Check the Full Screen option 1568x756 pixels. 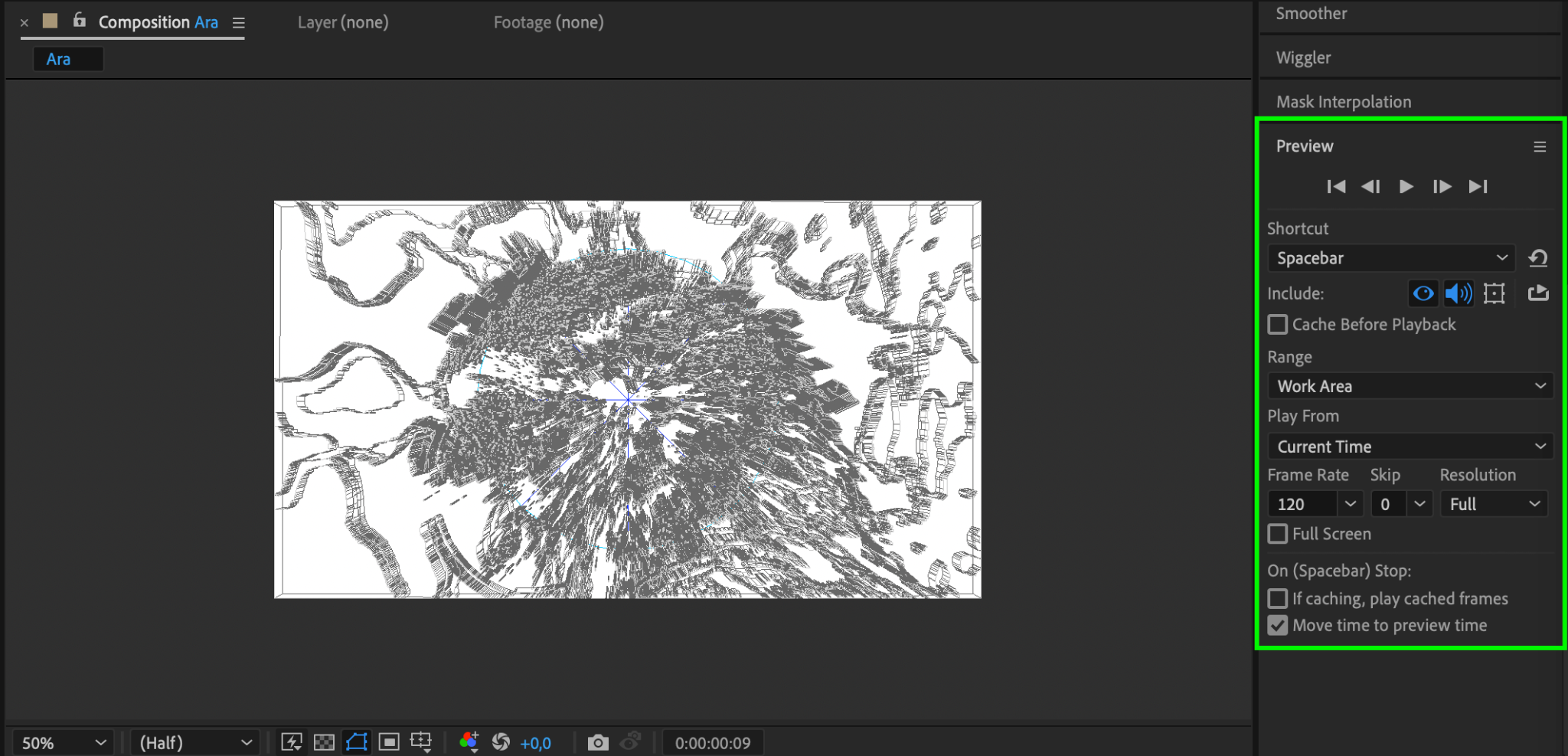[1278, 534]
